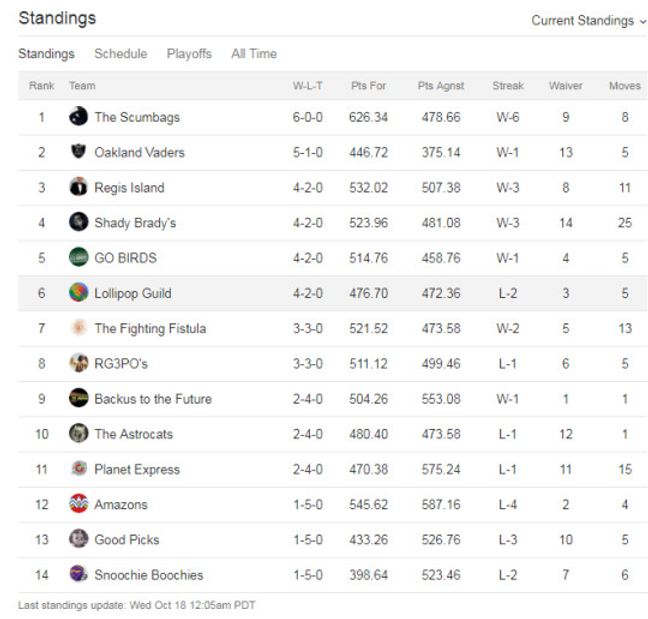The width and height of the screenshot is (648, 619).
Task: Open Backus to the Future team page
Action: (153, 399)
